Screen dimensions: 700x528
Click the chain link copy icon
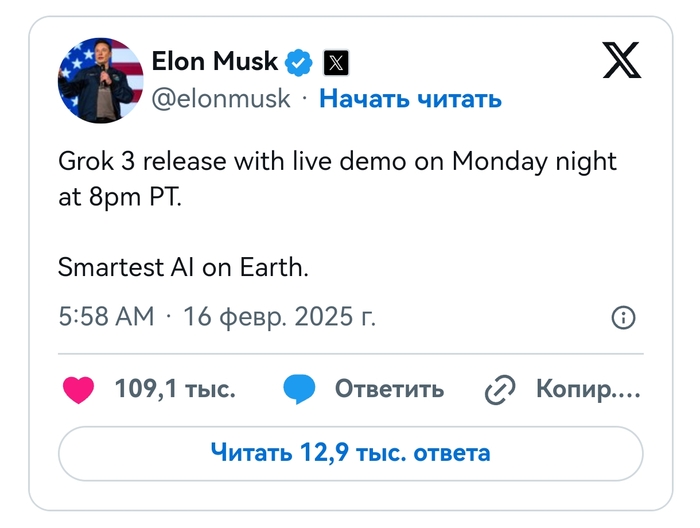tap(498, 390)
